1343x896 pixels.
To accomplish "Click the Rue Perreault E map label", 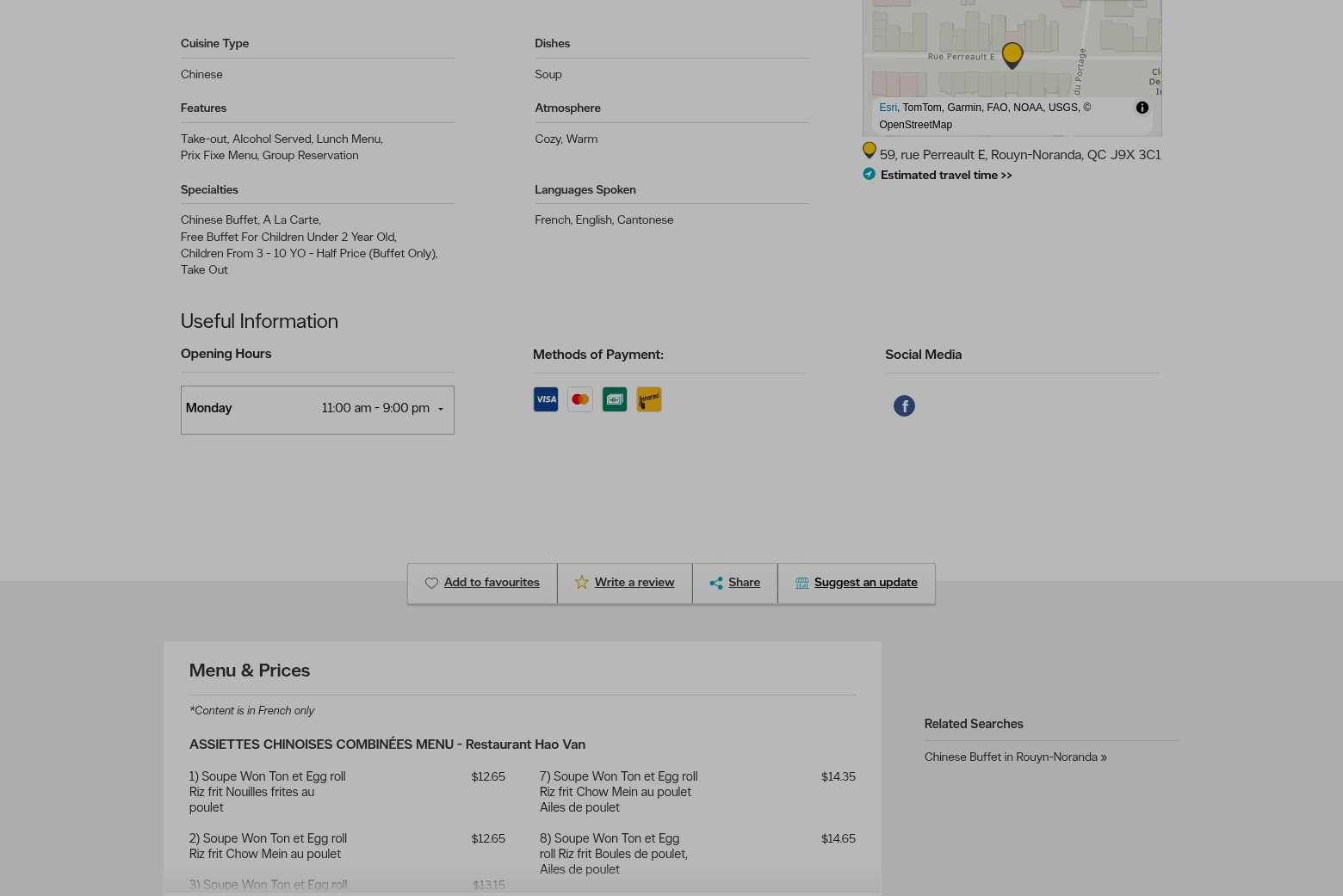I will [961, 57].
